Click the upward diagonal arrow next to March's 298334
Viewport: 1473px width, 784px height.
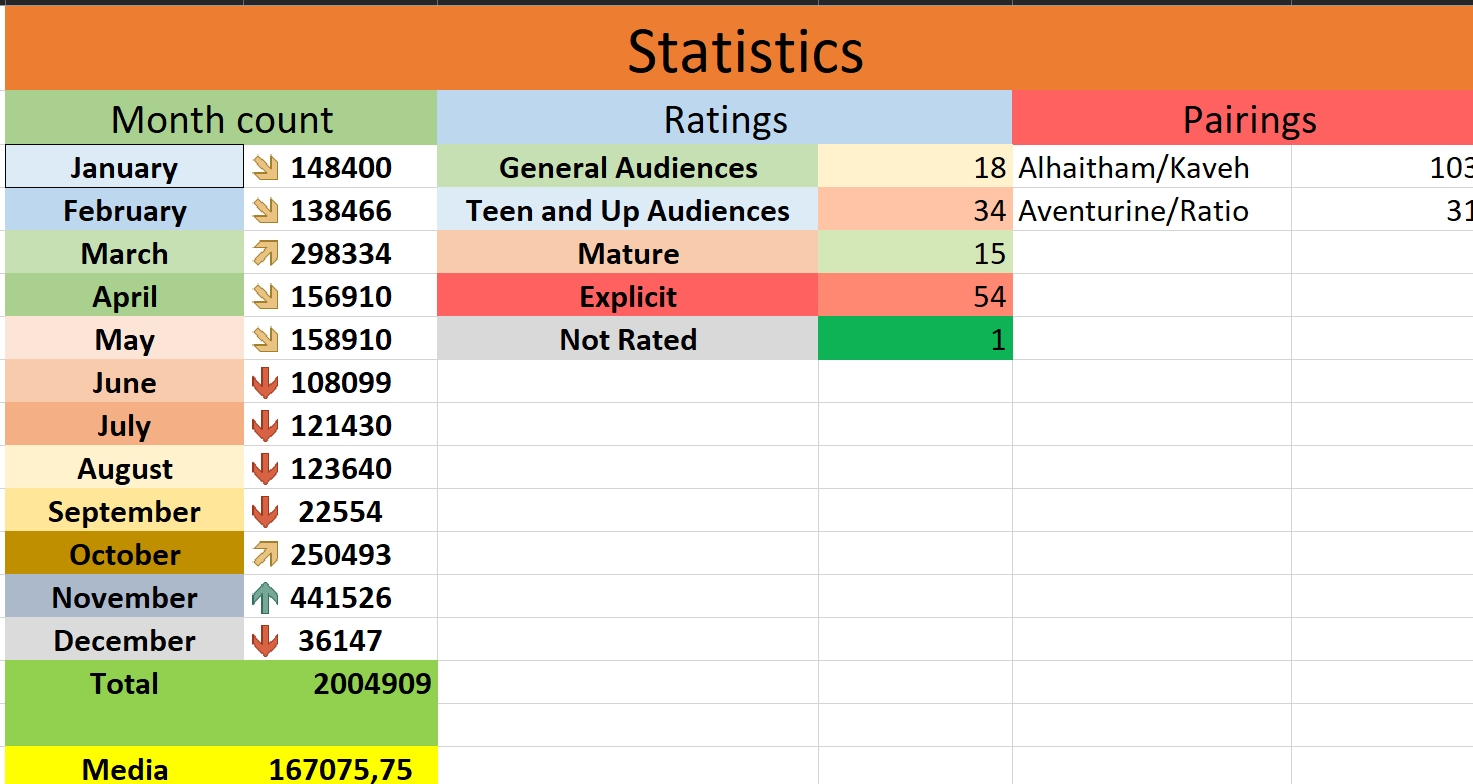pos(265,254)
